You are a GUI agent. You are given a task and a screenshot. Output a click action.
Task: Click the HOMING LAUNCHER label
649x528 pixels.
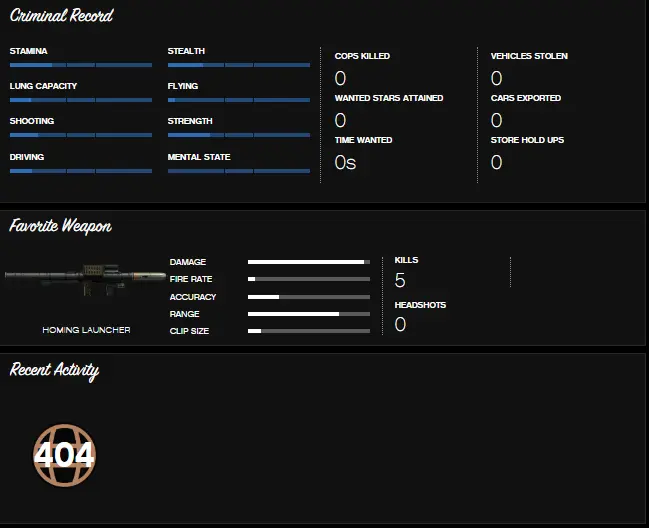[x=86, y=330]
